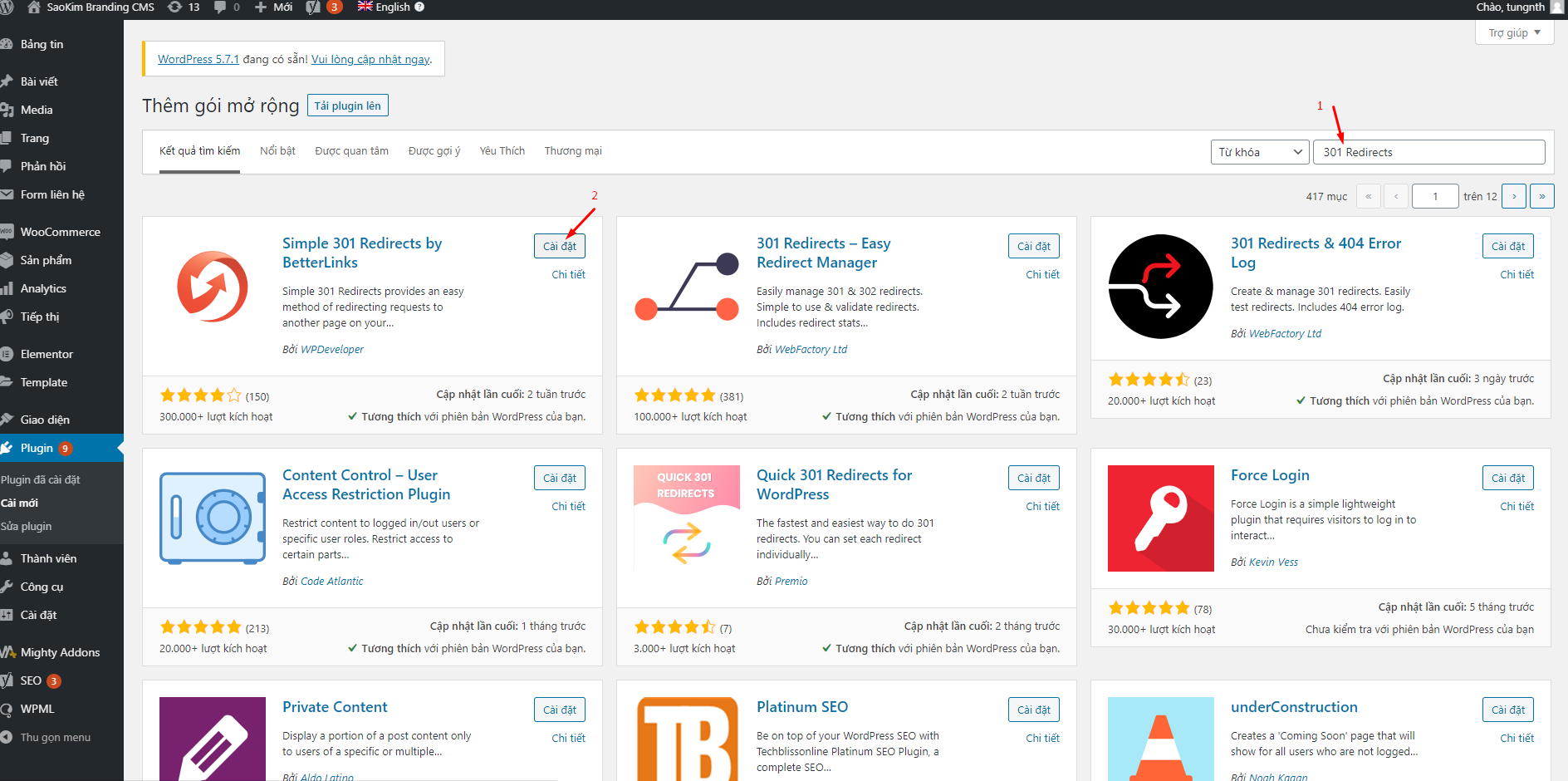1568x781 pixels.
Task: Click the Tải plugin lên upload button
Action: [347, 106]
